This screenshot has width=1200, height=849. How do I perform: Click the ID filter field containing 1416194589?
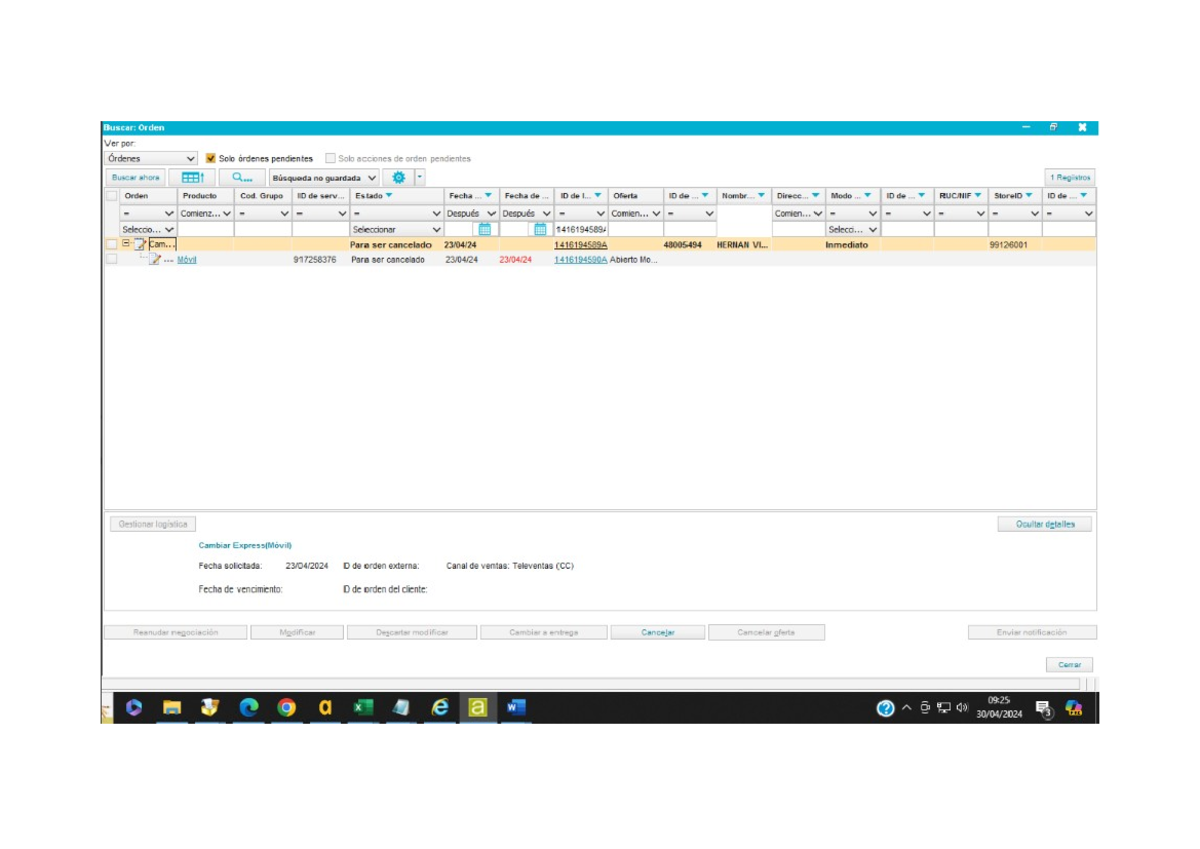581,229
